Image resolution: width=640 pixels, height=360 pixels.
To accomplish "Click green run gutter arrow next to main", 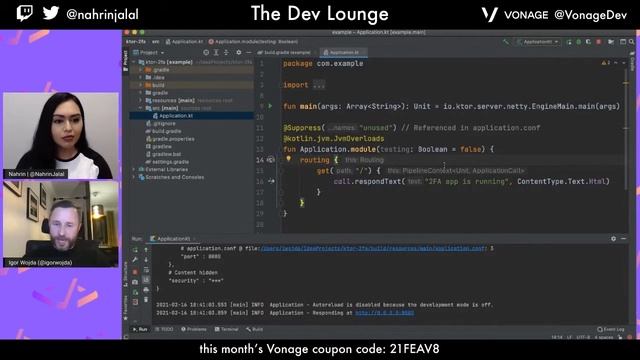I will tap(270, 106).
